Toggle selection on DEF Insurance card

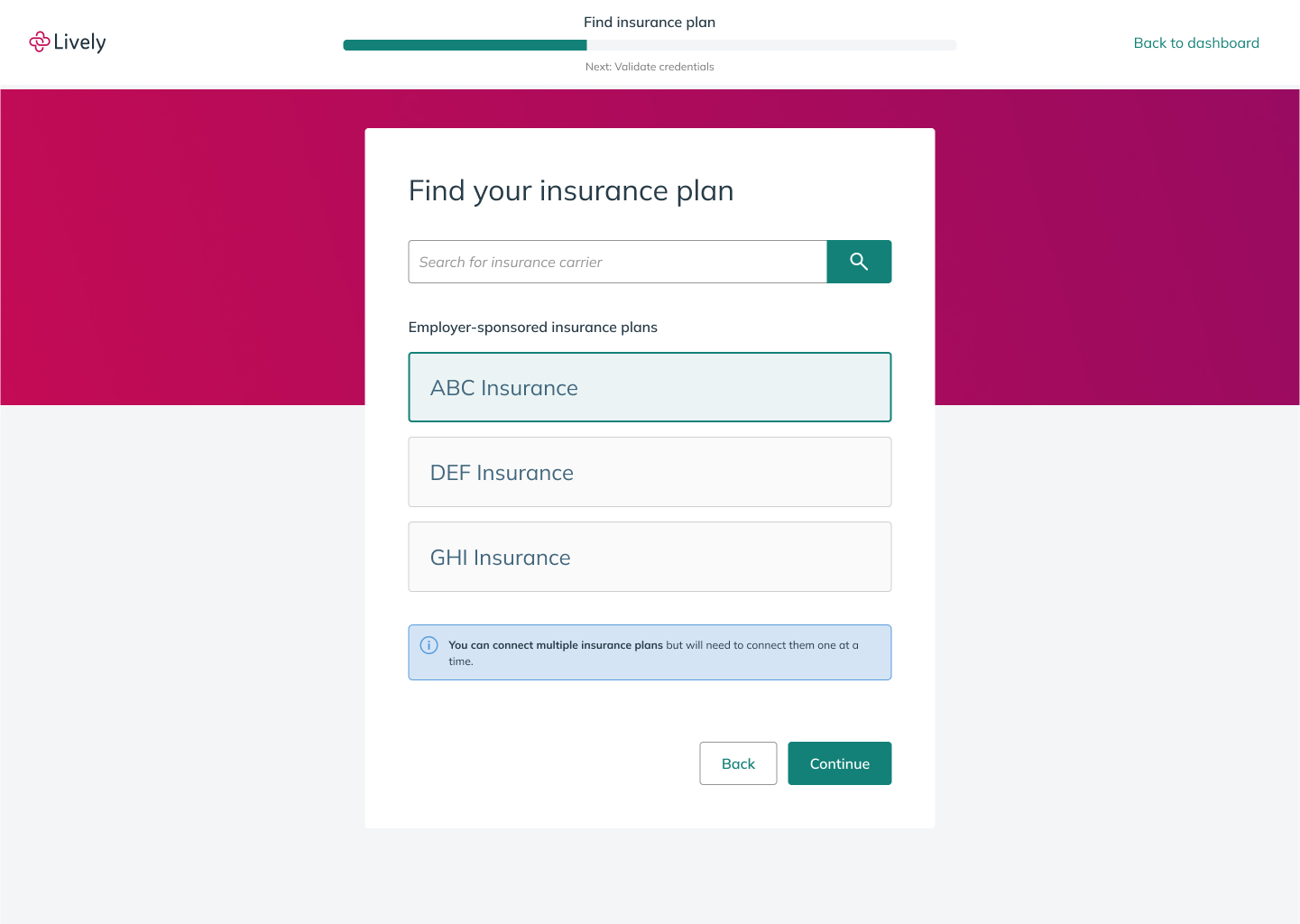[650, 472]
